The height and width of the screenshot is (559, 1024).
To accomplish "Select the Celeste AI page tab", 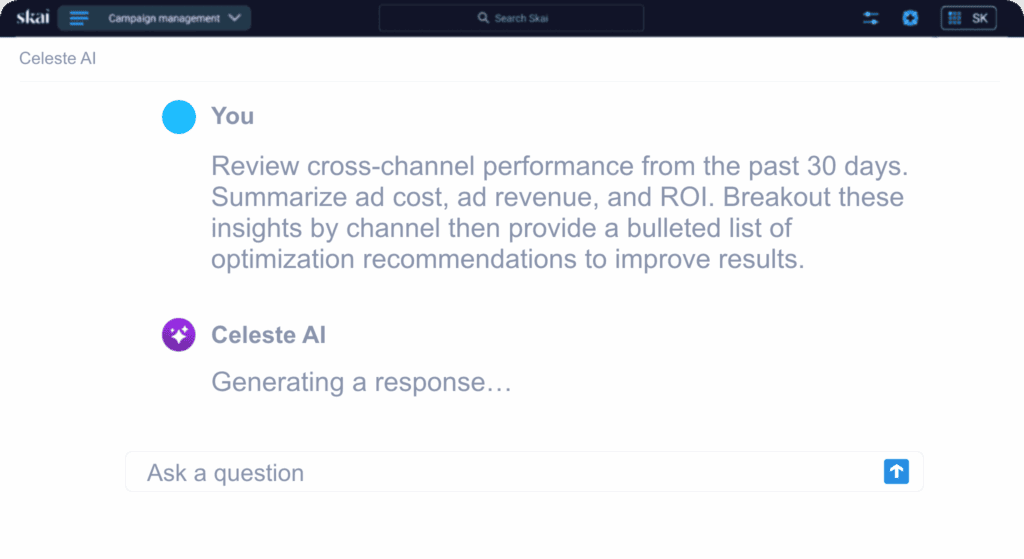I will 57,59.
